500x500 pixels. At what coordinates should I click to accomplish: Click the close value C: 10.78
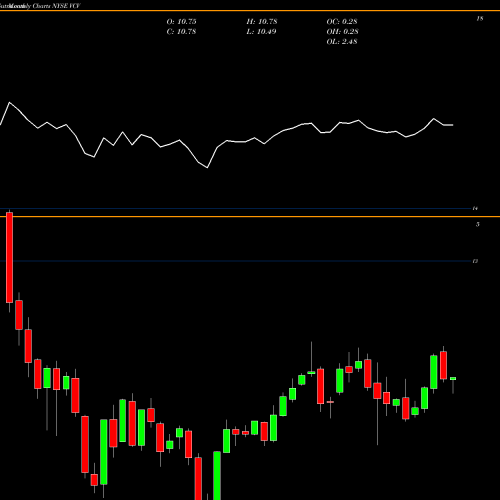[181, 32]
